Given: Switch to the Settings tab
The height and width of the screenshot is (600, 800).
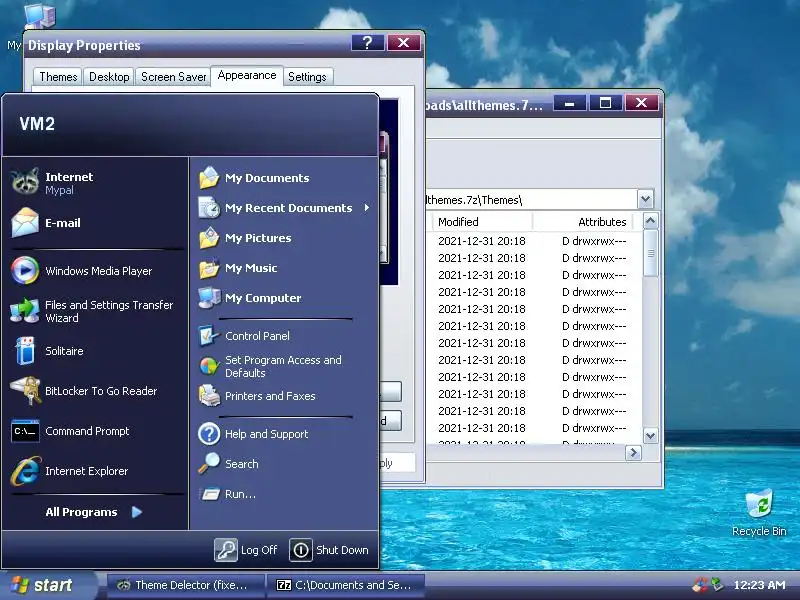Looking at the screenshot, I should click(307, 77).
